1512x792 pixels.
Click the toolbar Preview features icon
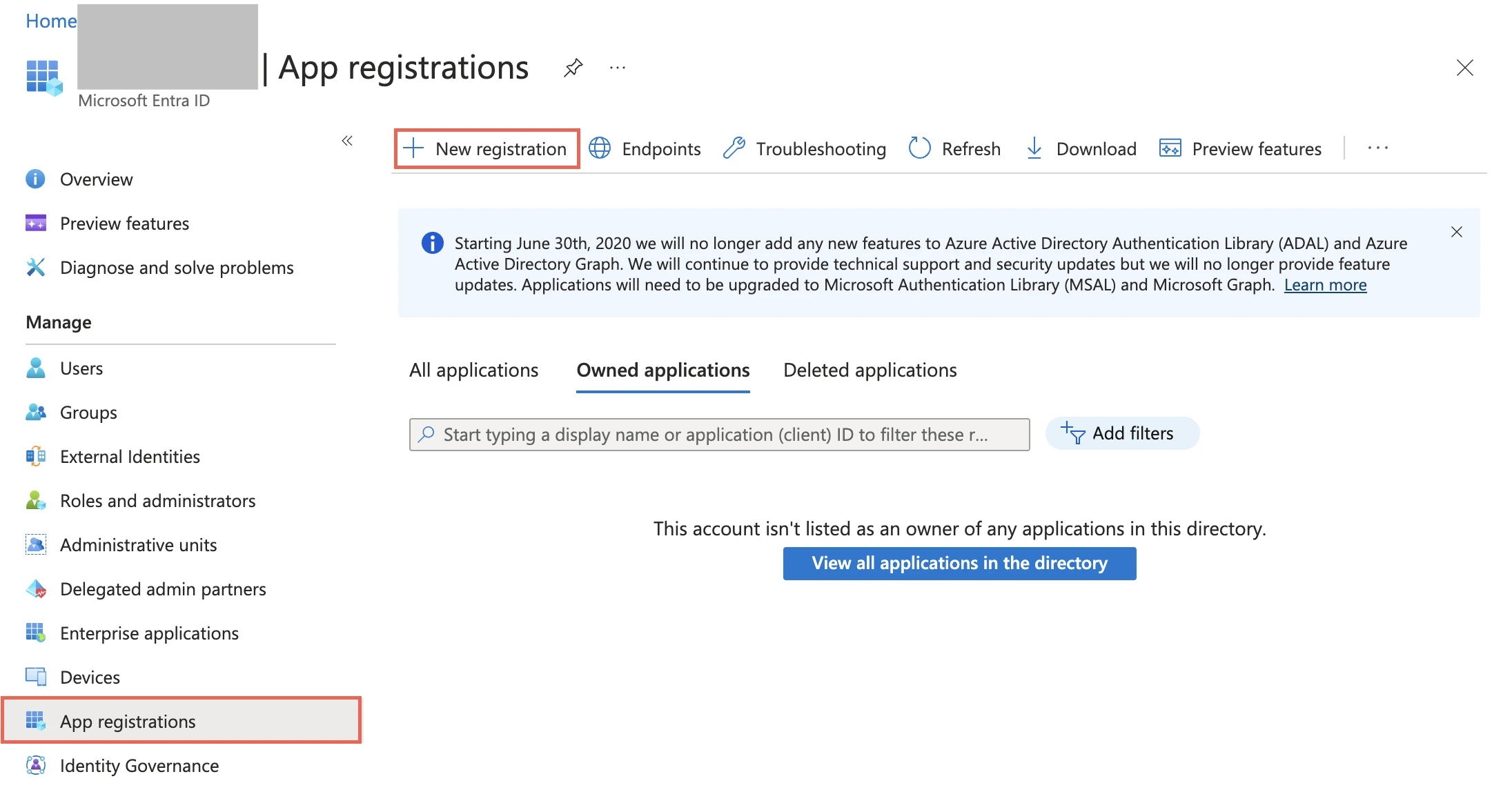point(1170,148)
